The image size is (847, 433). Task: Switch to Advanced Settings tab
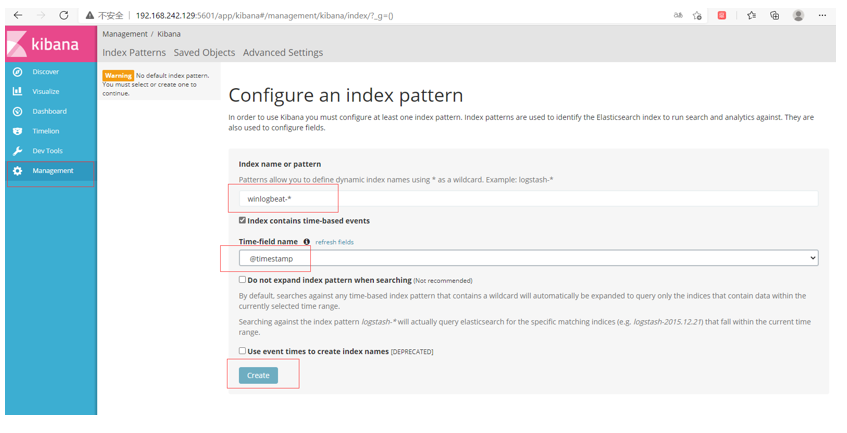(x=283, y=52)
